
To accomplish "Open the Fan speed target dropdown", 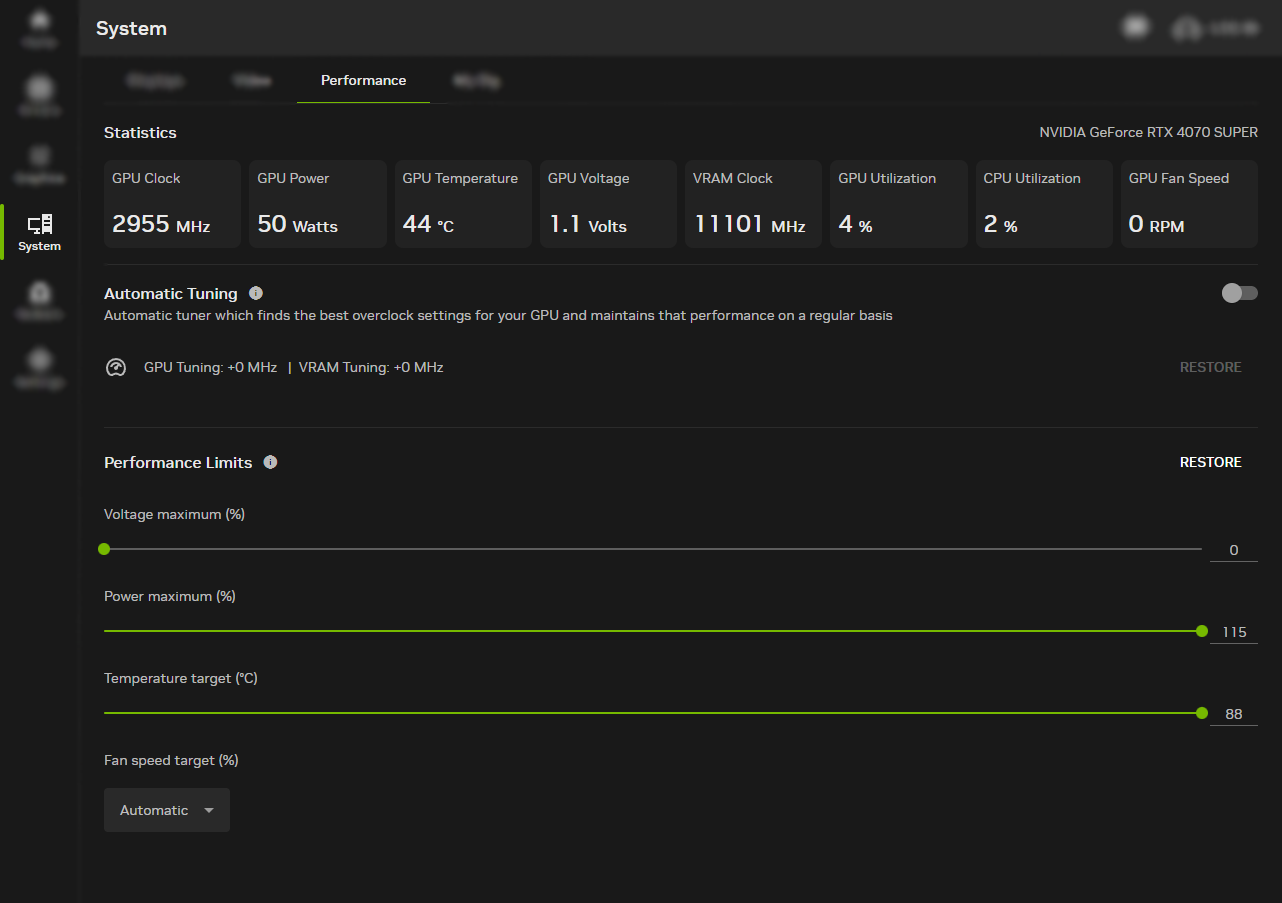I will point(166,810).
